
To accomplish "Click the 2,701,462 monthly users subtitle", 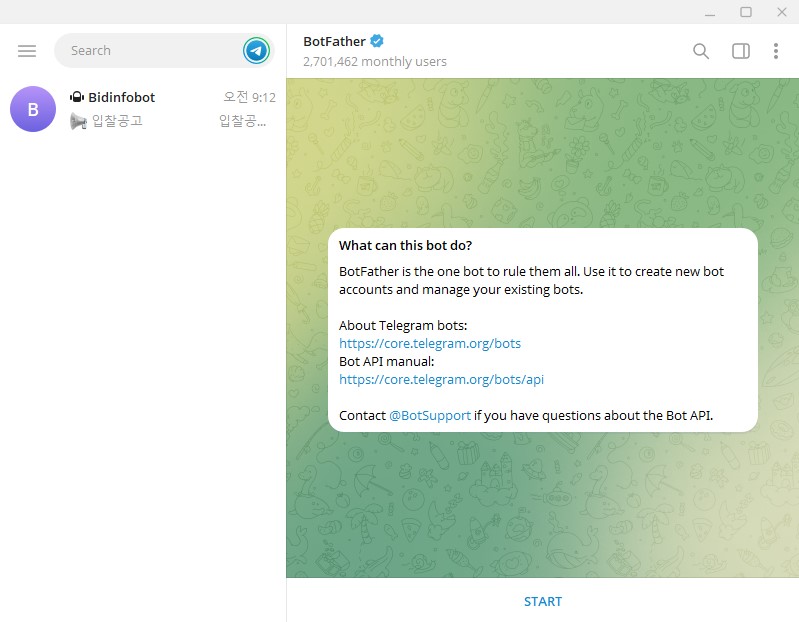I will point(375,62).
